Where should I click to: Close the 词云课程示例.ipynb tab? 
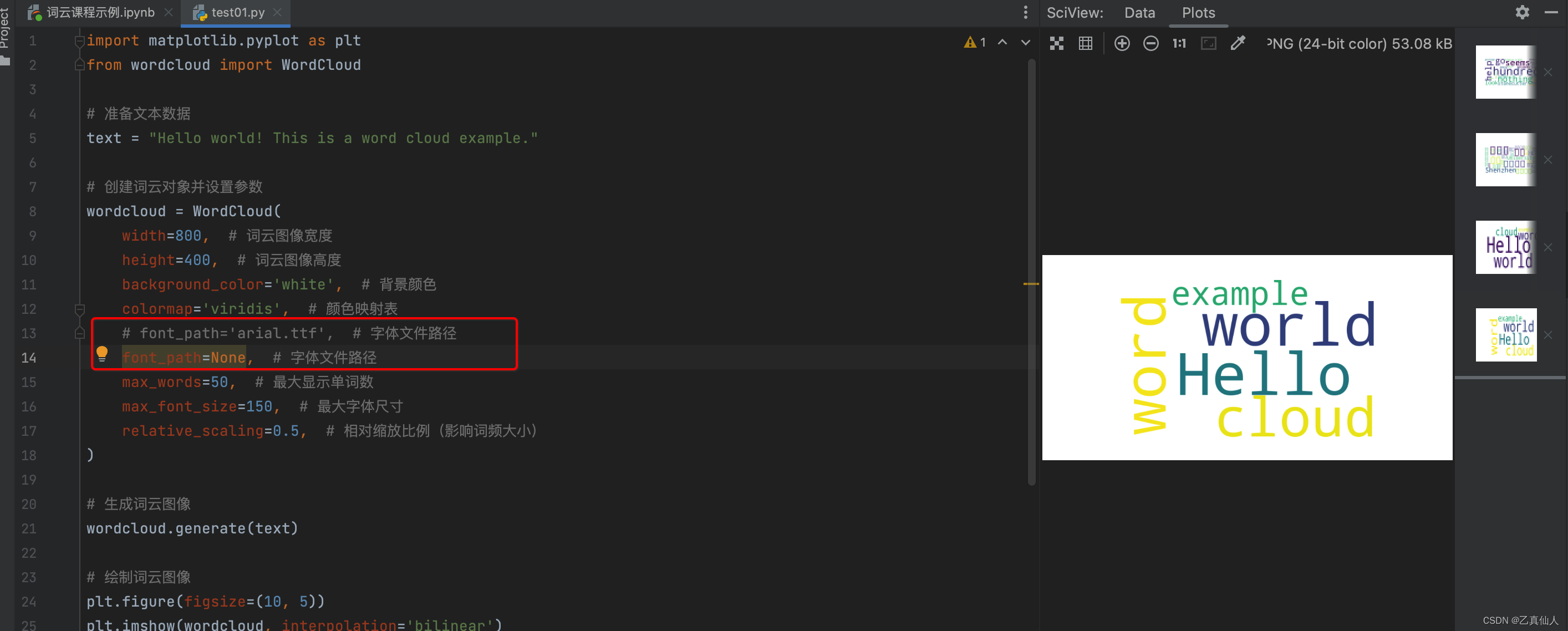169,12
